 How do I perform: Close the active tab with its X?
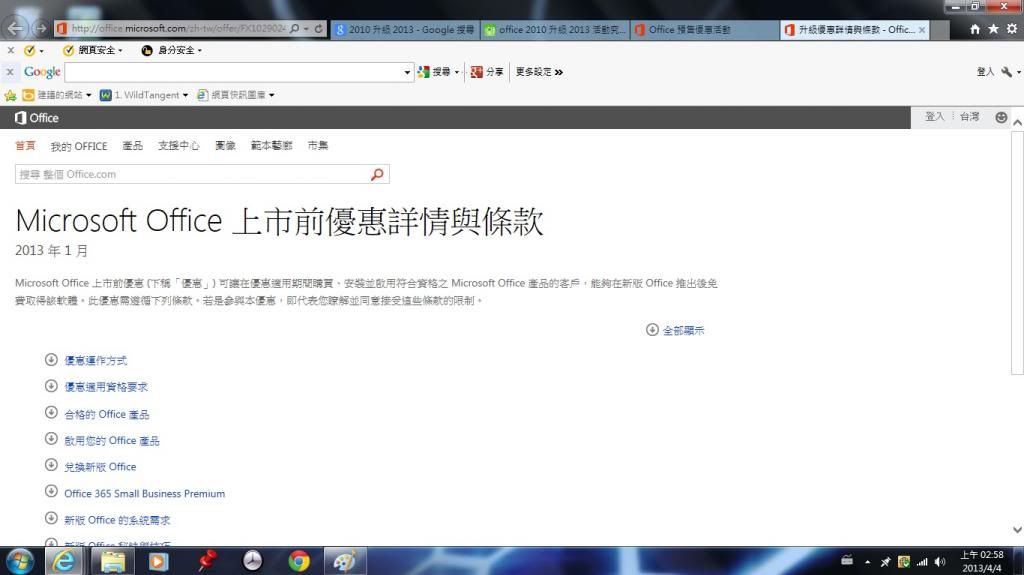[x=921, y=29]
